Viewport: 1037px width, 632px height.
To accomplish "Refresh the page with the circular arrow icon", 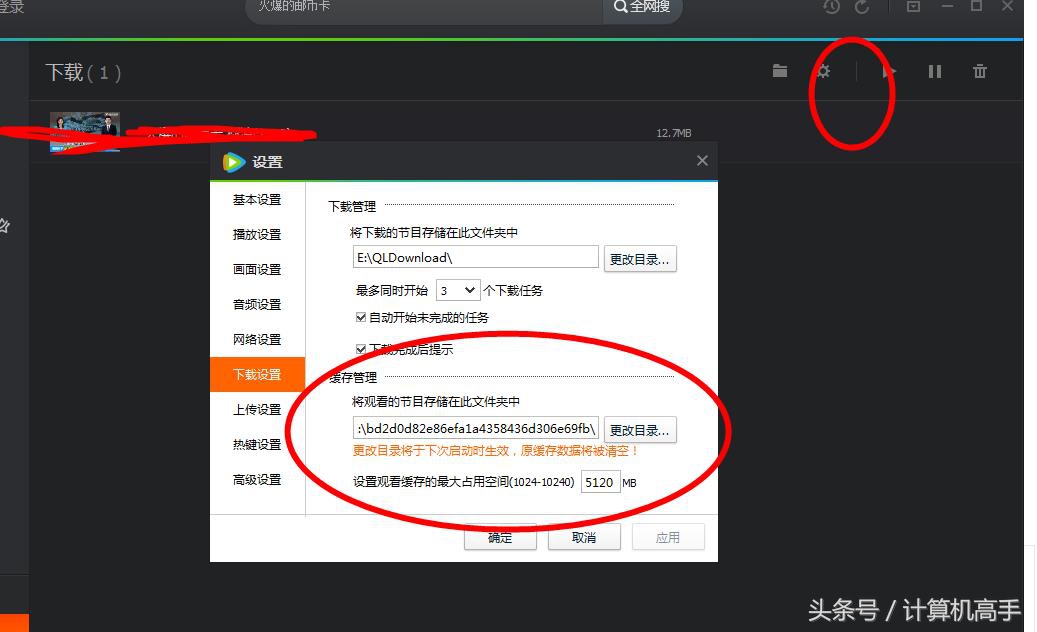I will click(x=861, y=8).
